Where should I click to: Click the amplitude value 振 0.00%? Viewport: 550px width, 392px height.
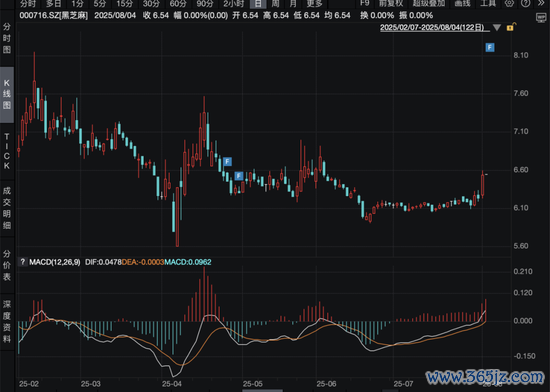click(416, 15)
